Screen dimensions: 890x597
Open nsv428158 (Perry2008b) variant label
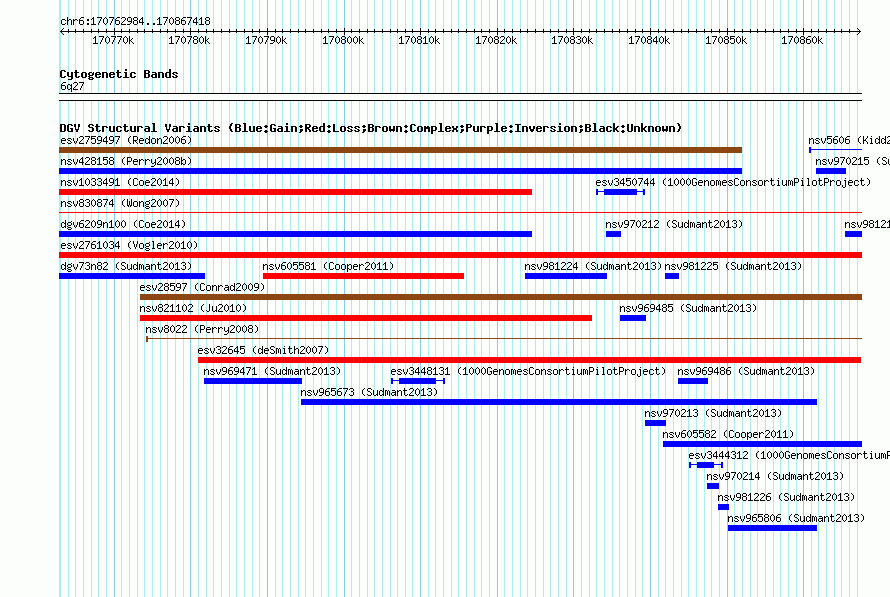[126, 161]
